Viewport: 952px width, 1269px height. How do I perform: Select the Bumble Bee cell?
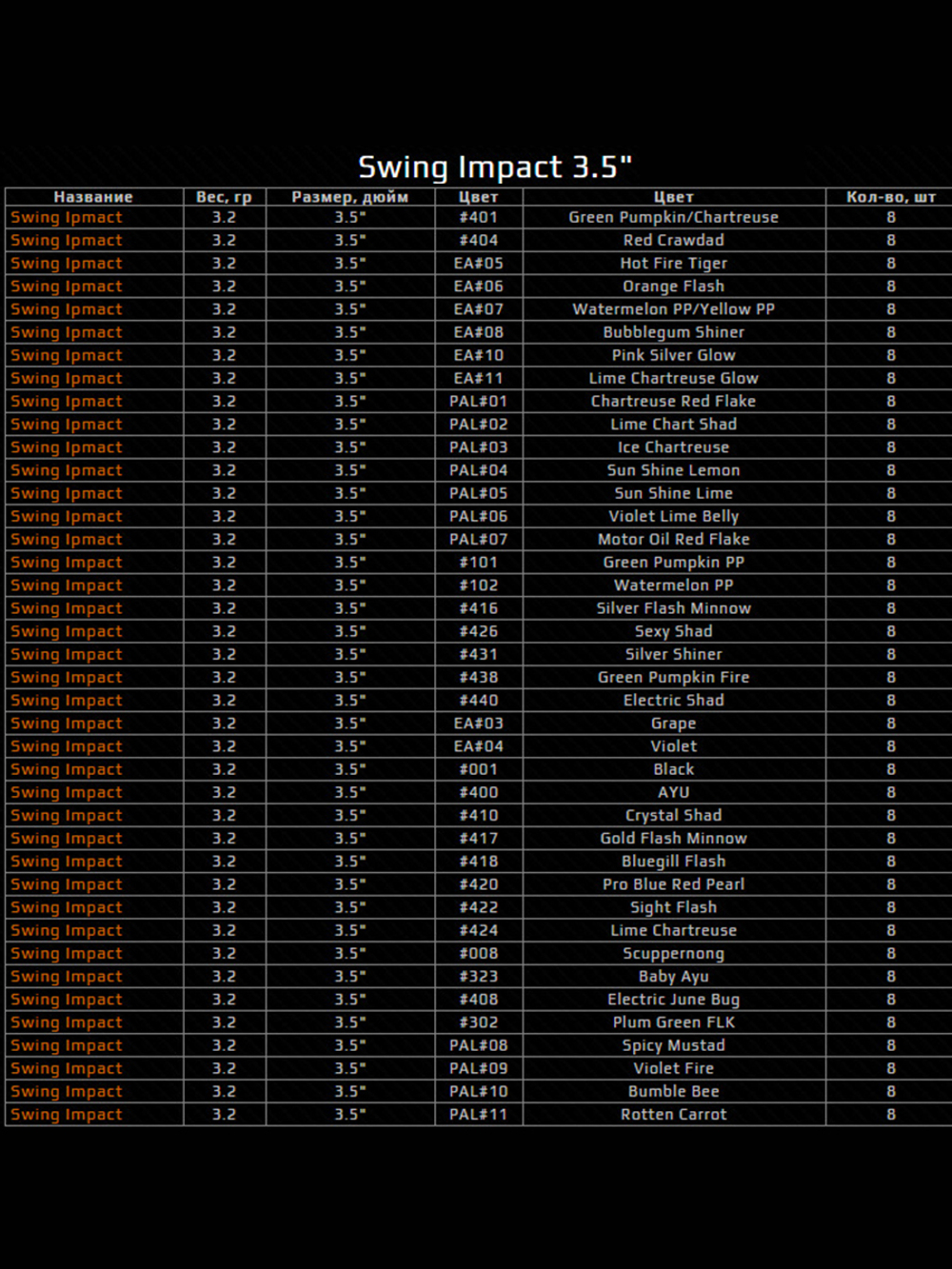674,1091
